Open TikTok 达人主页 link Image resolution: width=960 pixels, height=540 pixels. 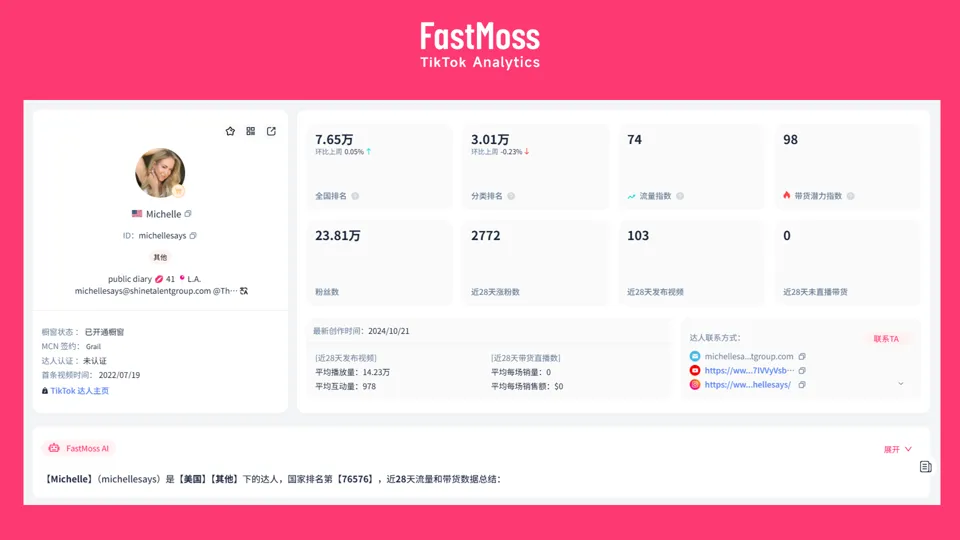pyautogui.click(x=80, y=391)
